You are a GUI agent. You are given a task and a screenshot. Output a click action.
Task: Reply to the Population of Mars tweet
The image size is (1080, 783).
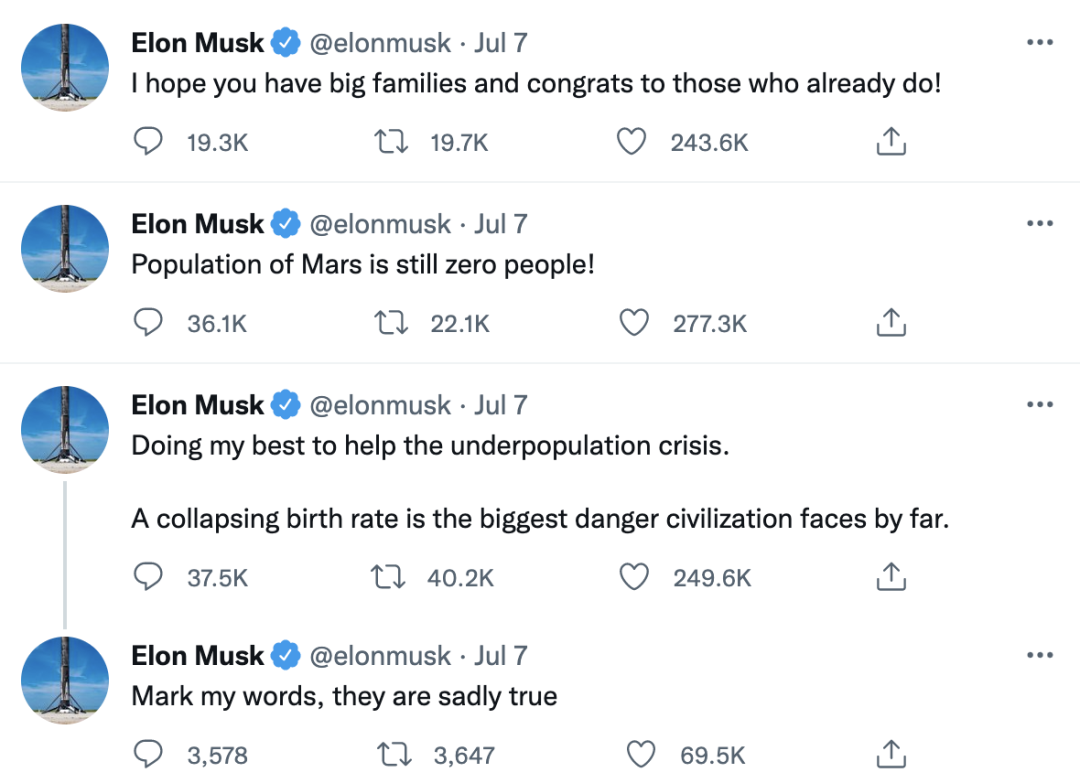point(148,323)
